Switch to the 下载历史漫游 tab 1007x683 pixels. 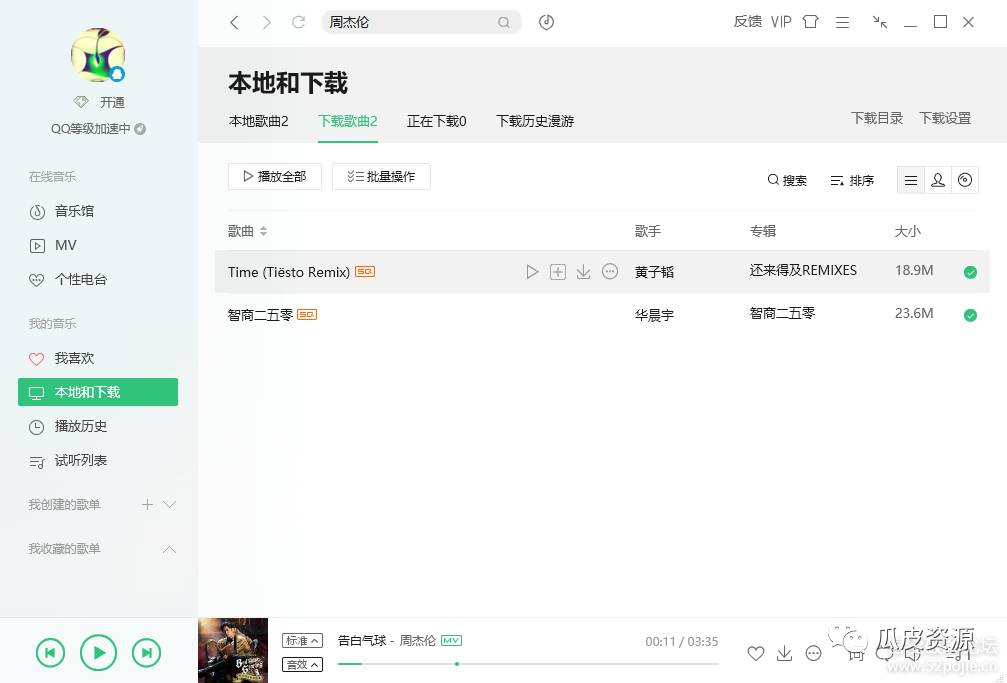click(x=535, y=121)
